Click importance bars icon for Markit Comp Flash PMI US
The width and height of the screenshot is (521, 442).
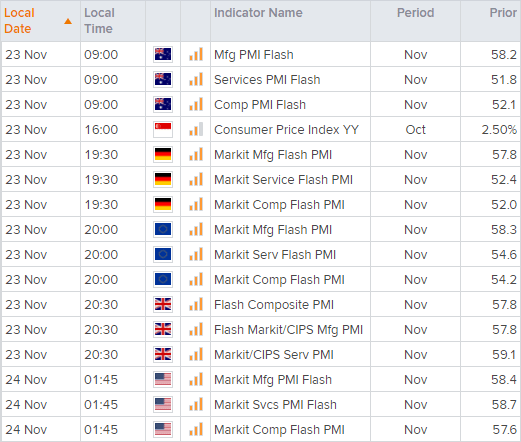196,429
